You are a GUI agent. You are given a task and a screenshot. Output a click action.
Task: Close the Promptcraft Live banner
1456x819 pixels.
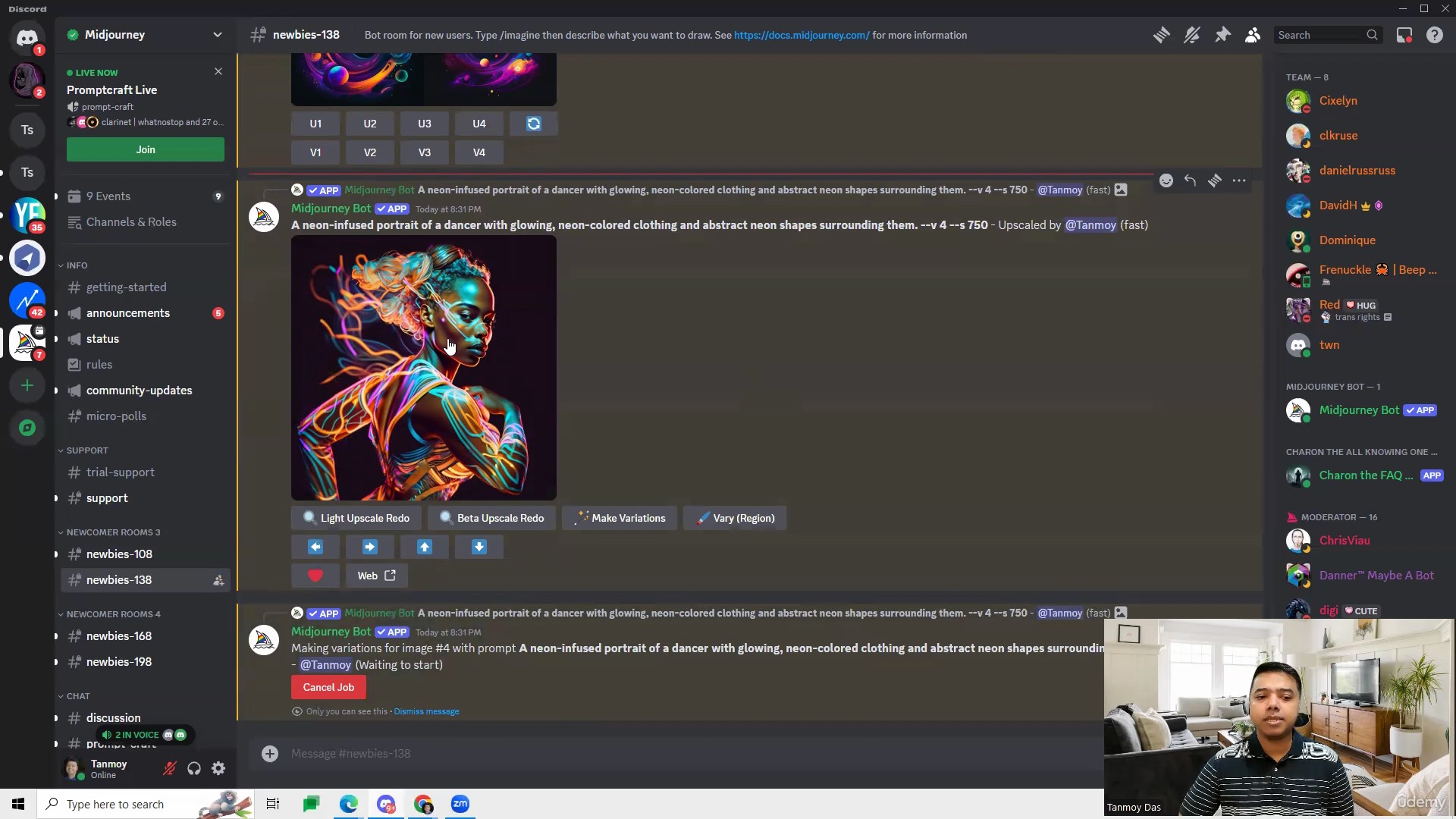click(x=218, y=71)
